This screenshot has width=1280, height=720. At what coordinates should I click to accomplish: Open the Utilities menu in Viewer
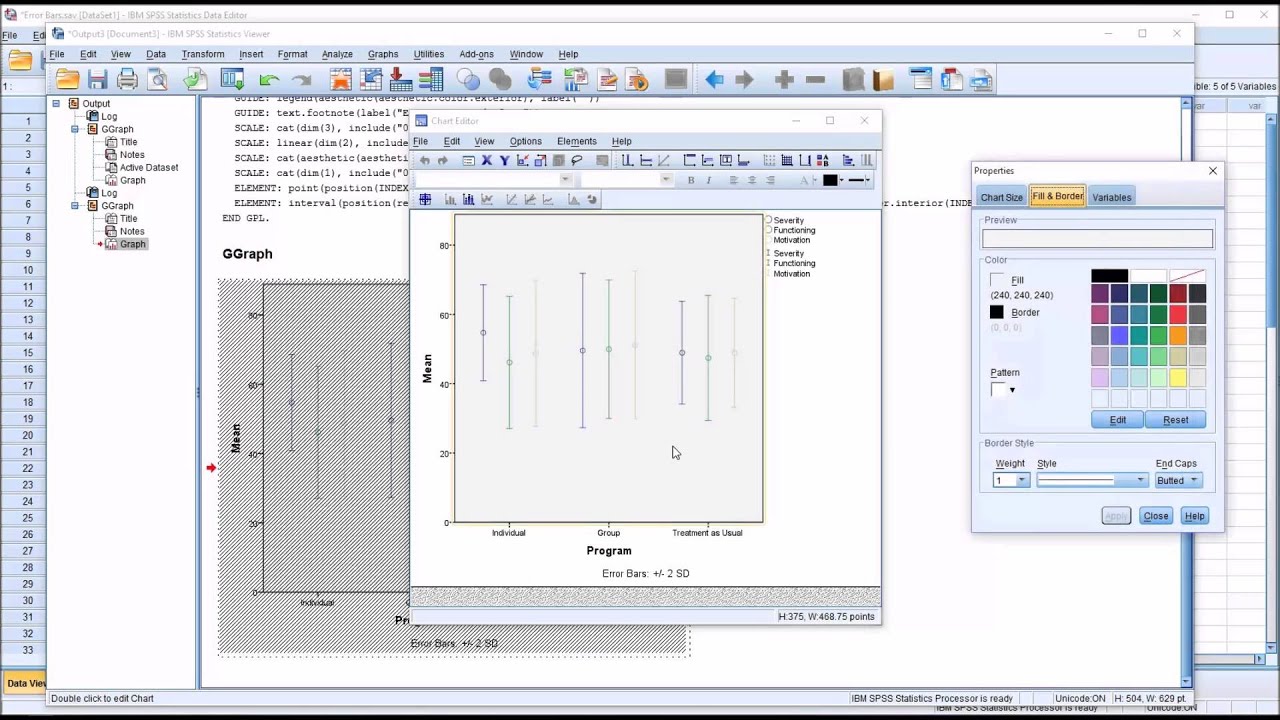[429, 54]
